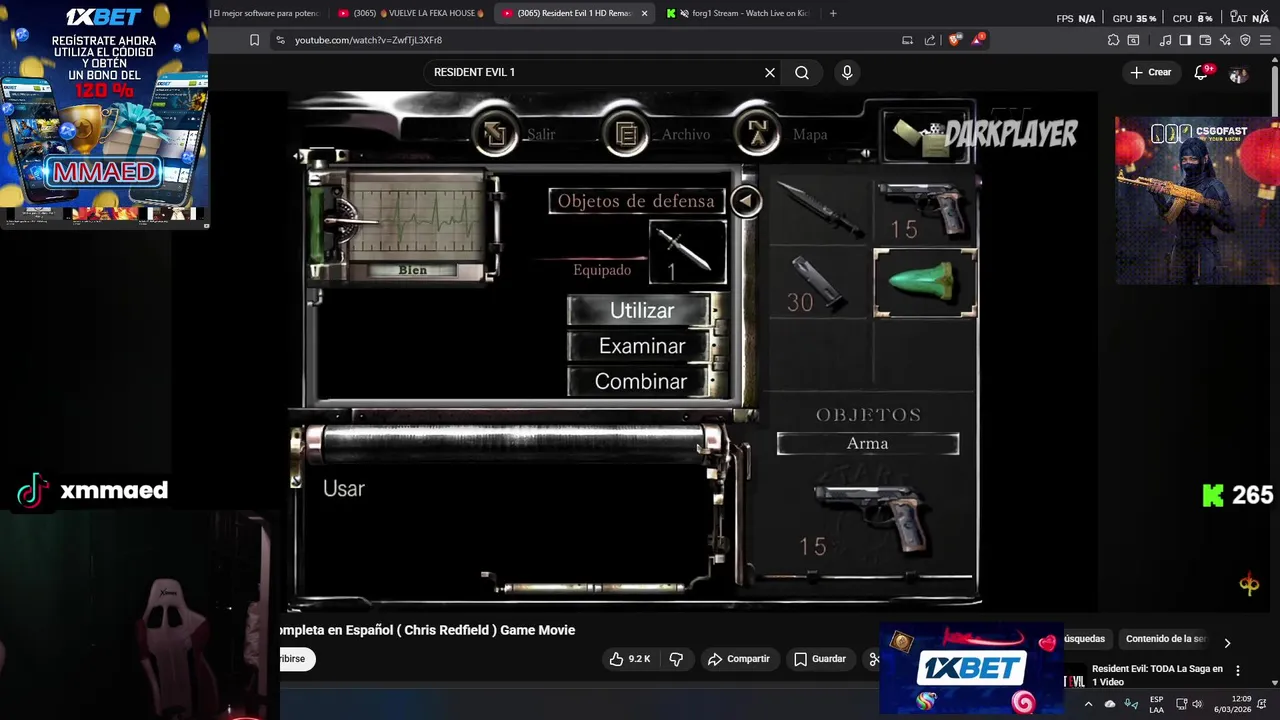Image resolution: width=1280 pixels, height=720 pixels.
Task: Open the Brave Wallet icon
Action: [1205, 40]
